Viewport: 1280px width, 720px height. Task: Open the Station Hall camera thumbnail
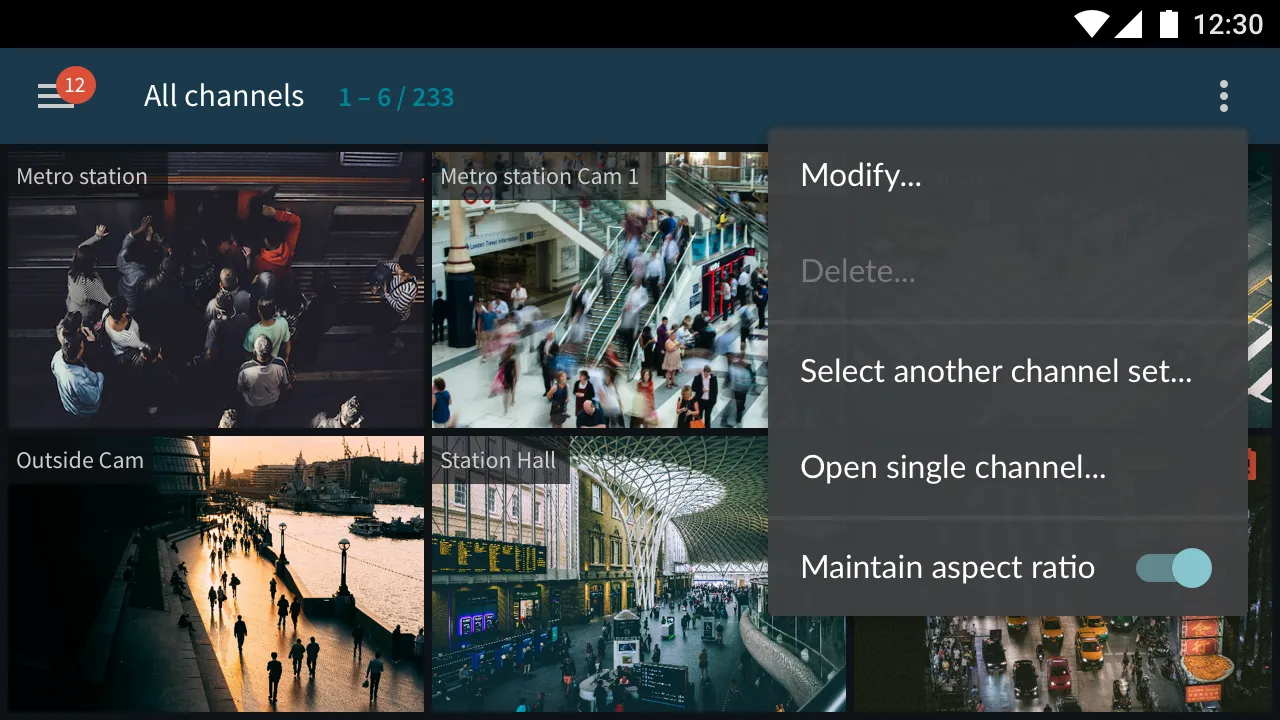pyautogui.click(x=600, y=574)
